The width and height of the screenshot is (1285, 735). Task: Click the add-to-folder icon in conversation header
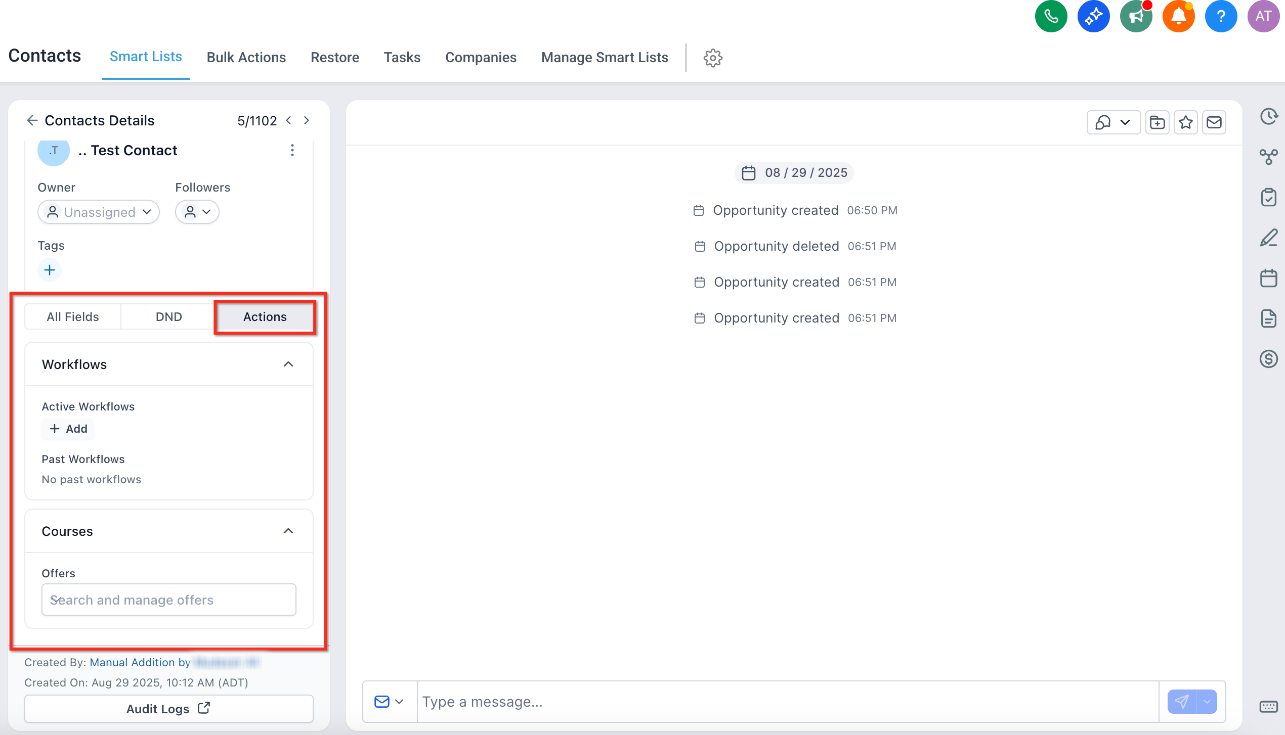pyautogui.click(x=1157, y=122)
